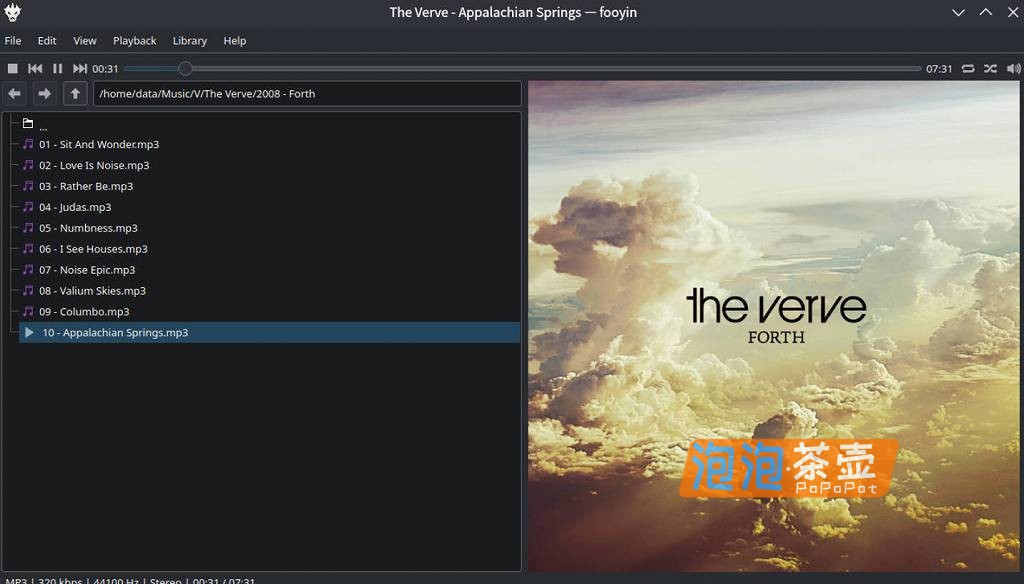Open the layout chevron near window controls
Viewport: 1024px width, 584px height.
click(957, 12)
